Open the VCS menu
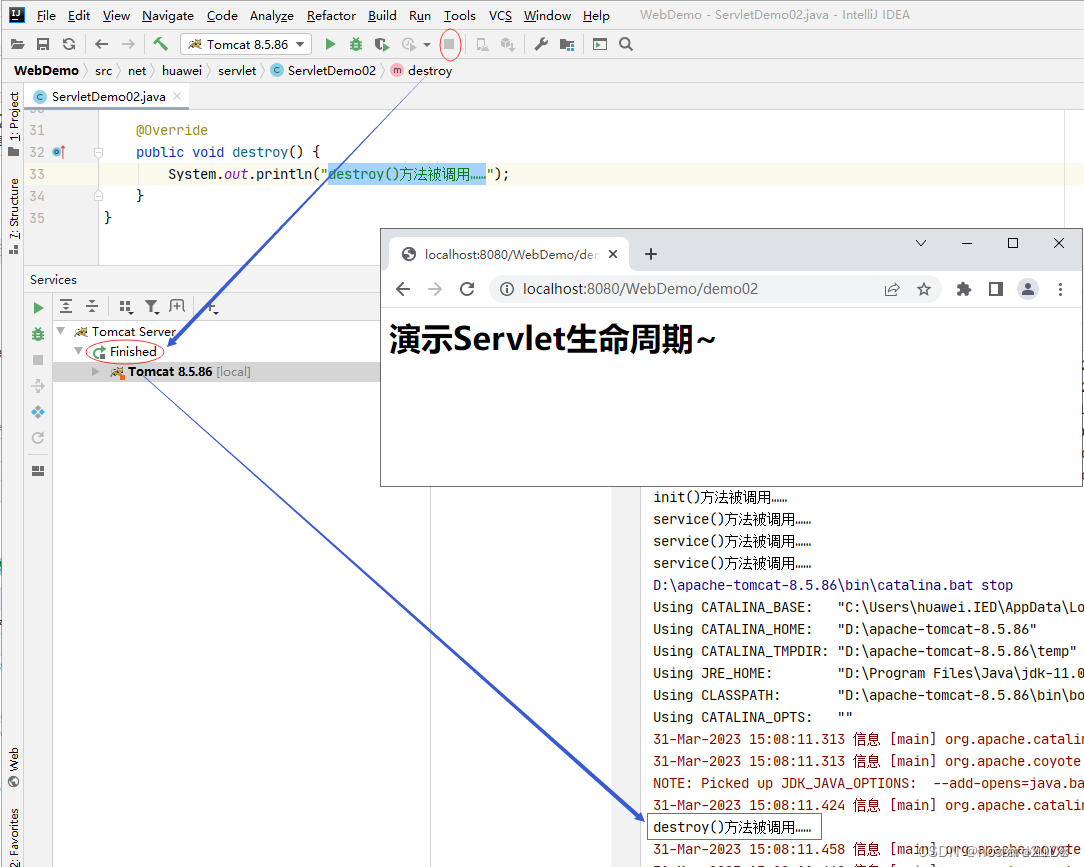The height and width of the screenshot is (867, 1084). [x=501, y=15]
